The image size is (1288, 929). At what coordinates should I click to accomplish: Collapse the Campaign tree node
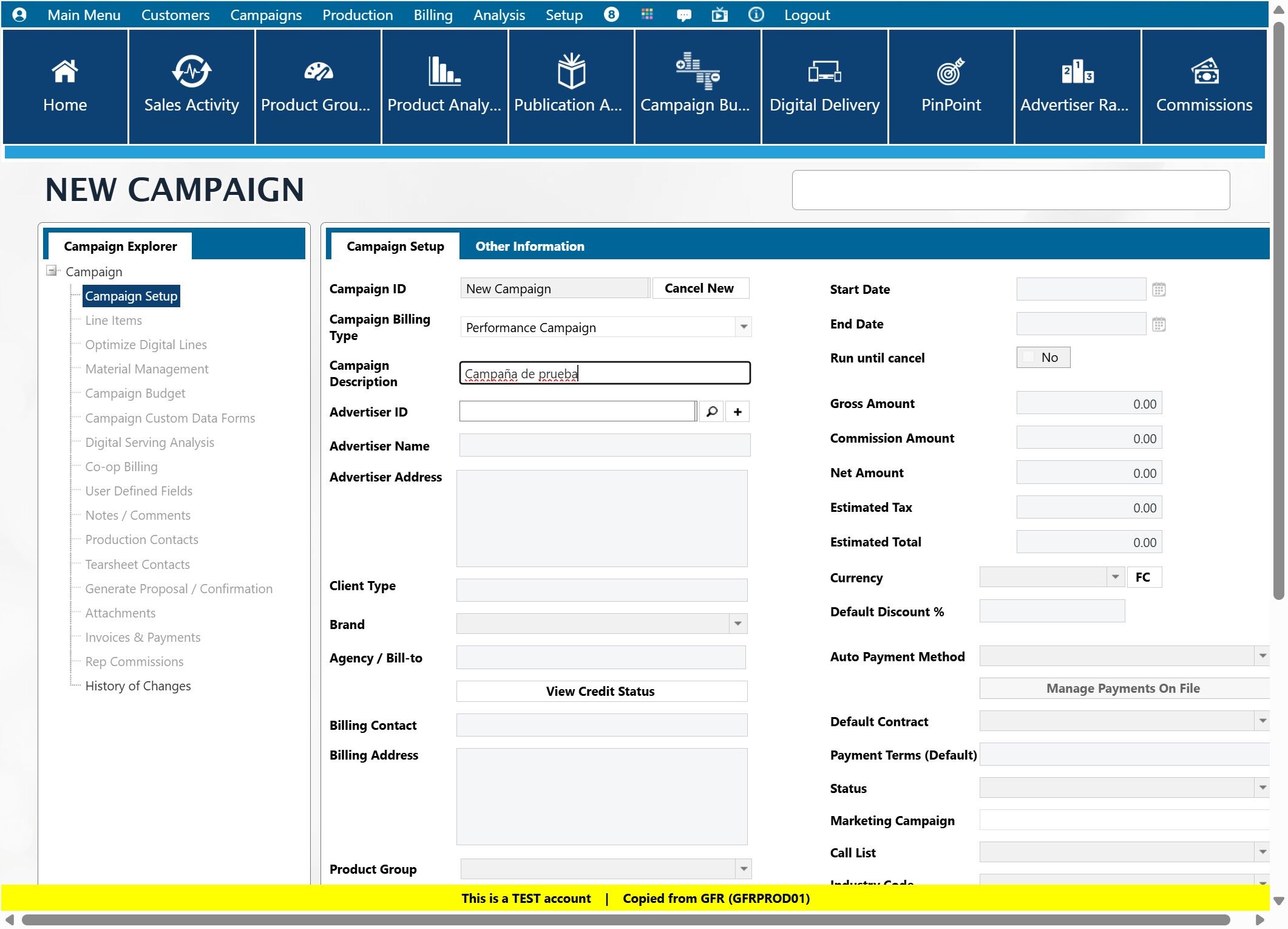[x=52, y=271]
